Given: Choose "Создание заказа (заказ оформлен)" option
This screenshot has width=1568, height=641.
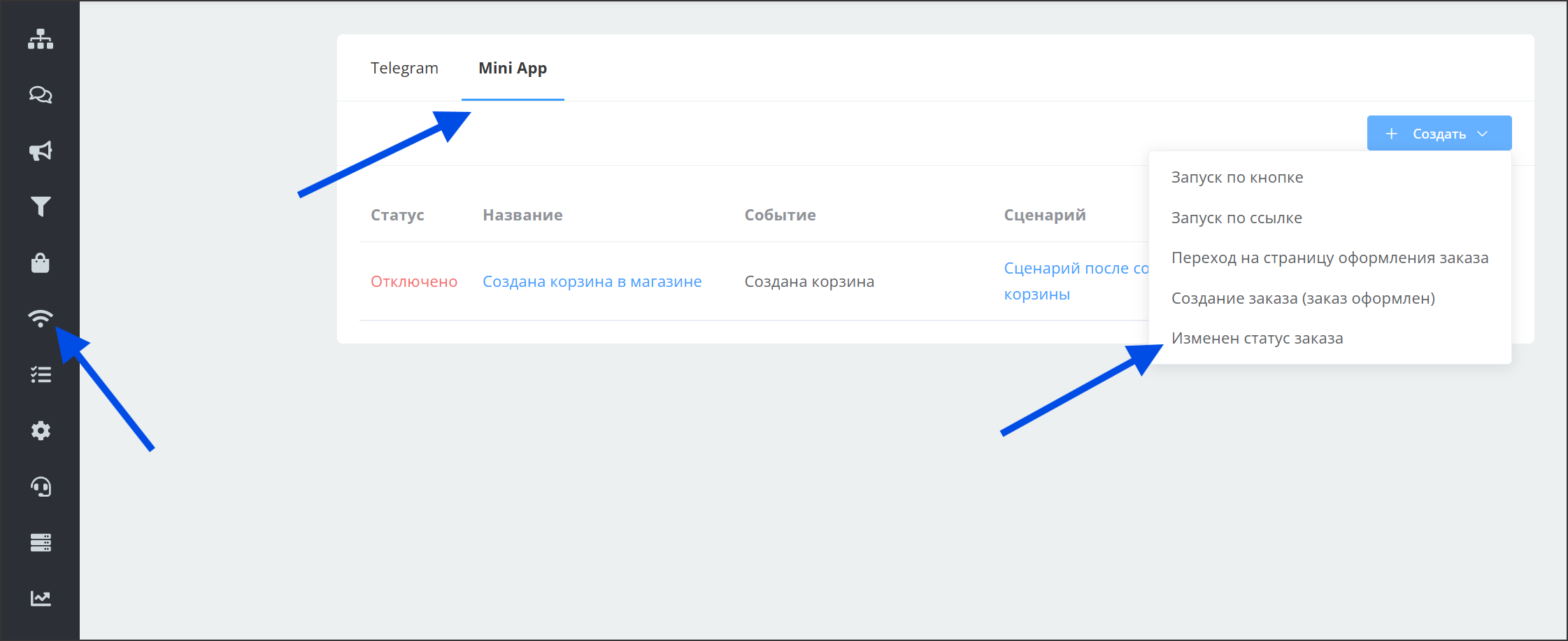Looking at the screenshot, I should click(1302, 299).
